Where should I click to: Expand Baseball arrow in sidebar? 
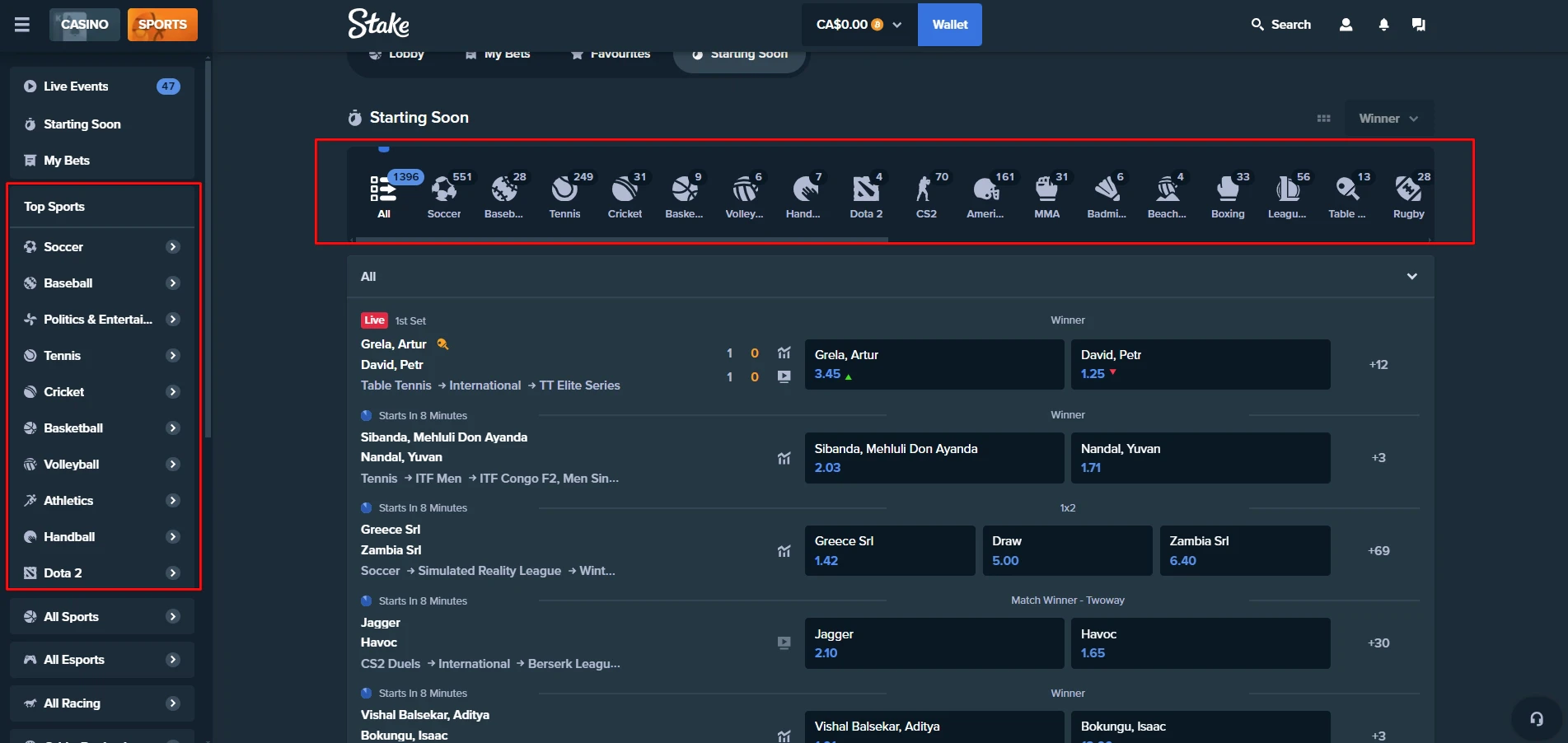pyautogui.click(x=173, y=283)
